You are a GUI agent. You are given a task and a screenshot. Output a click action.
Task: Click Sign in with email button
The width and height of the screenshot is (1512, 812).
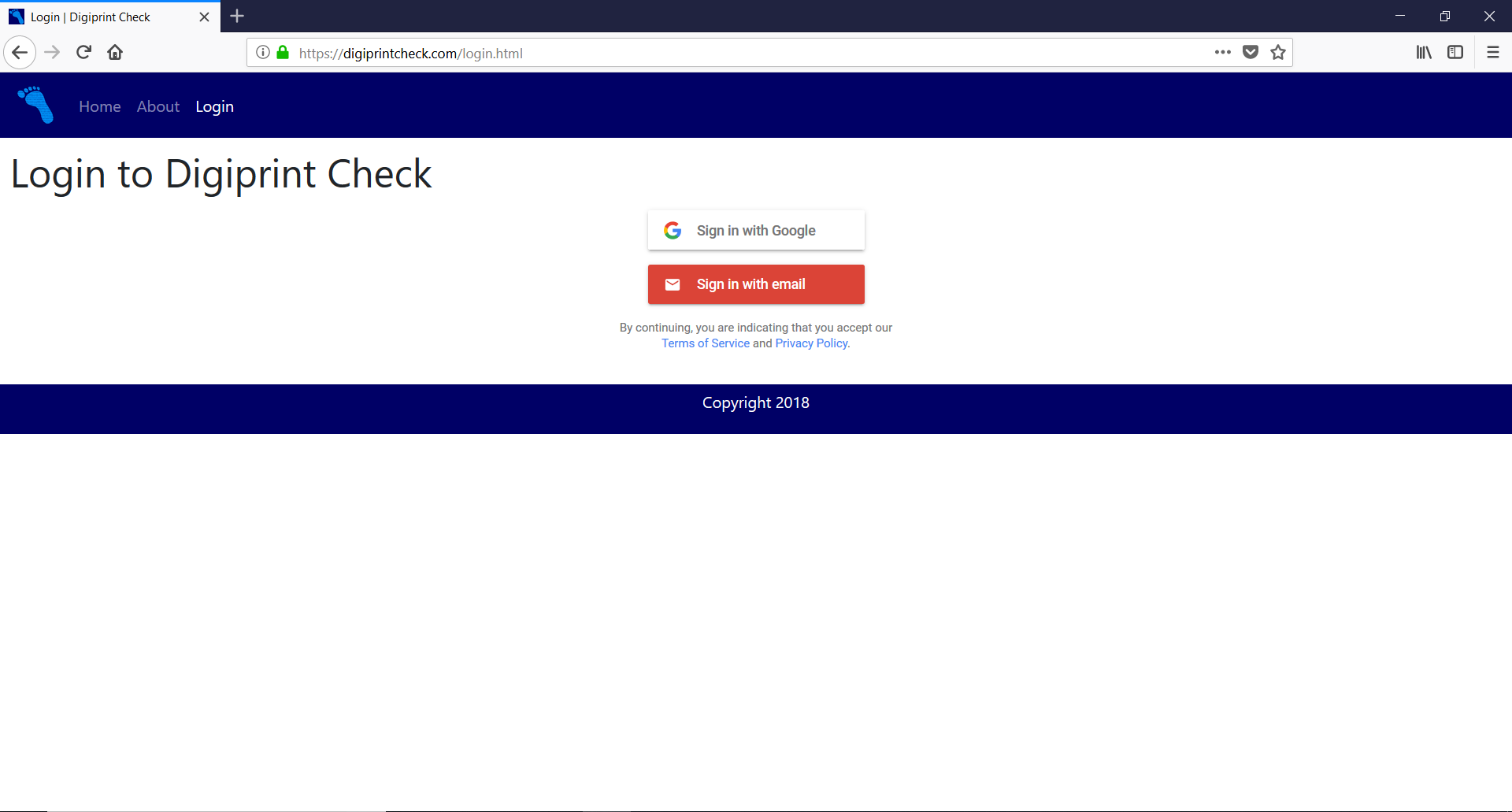(756, 284)
